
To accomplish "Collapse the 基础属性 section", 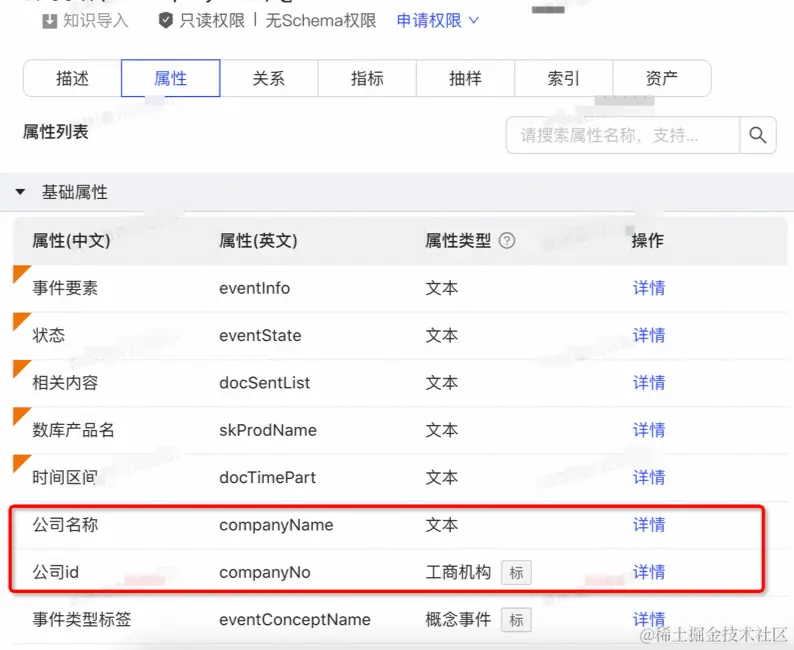I will 20,192.
